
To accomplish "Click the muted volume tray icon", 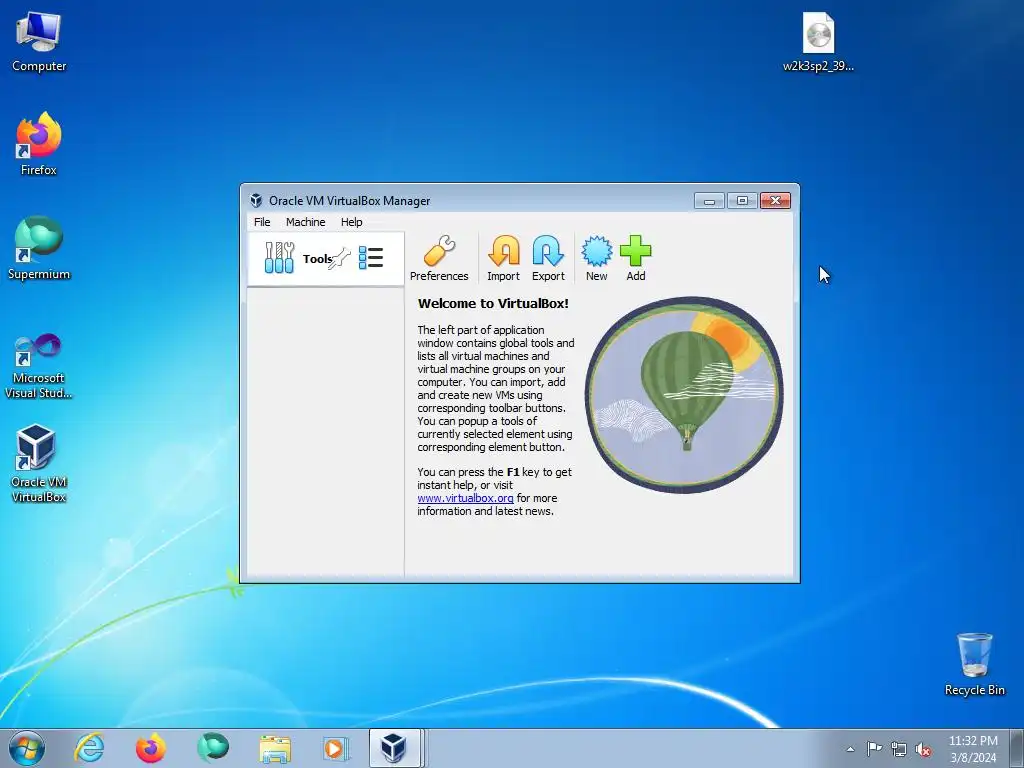I will click(x=923, y=749).
